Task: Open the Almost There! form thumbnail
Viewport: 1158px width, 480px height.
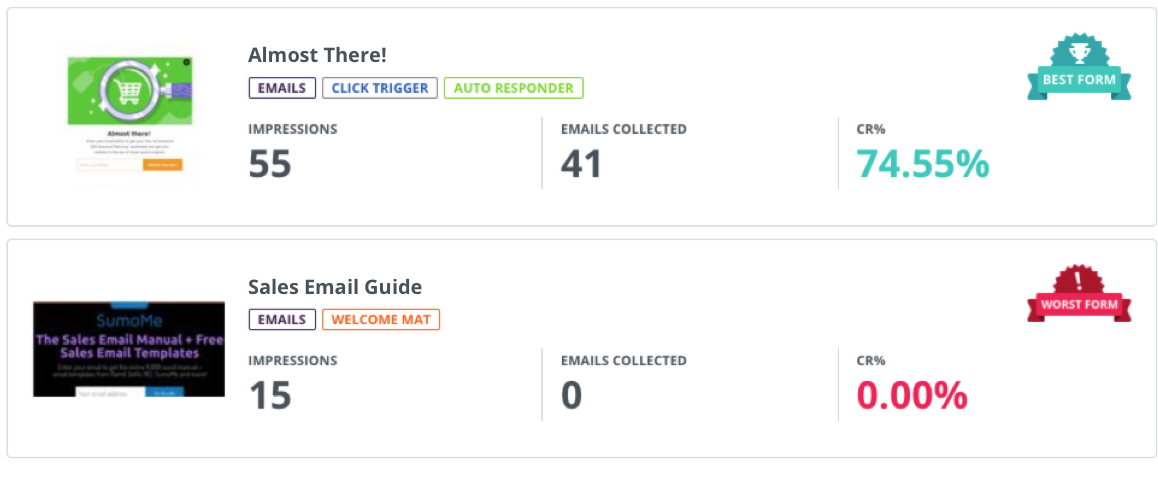Action: pos(129,118)
